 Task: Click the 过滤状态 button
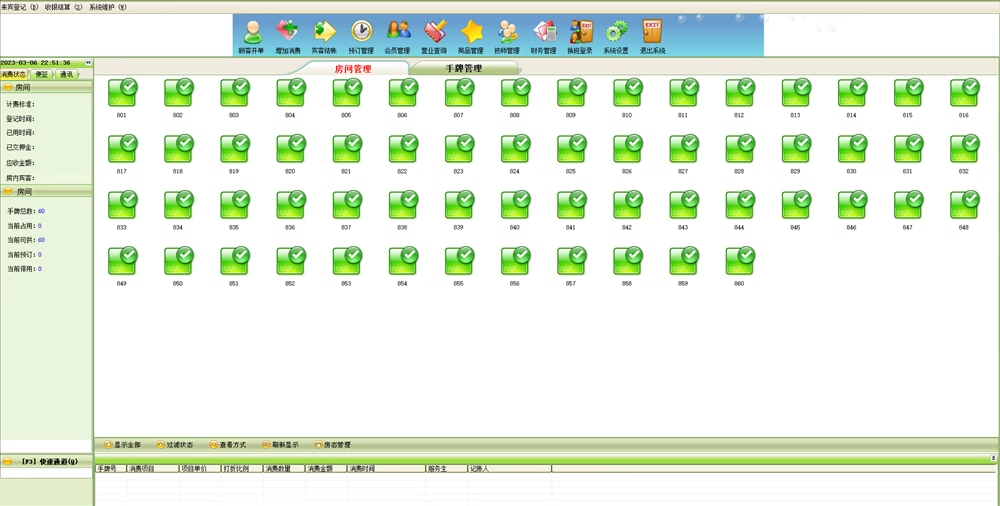coord(175,445)
